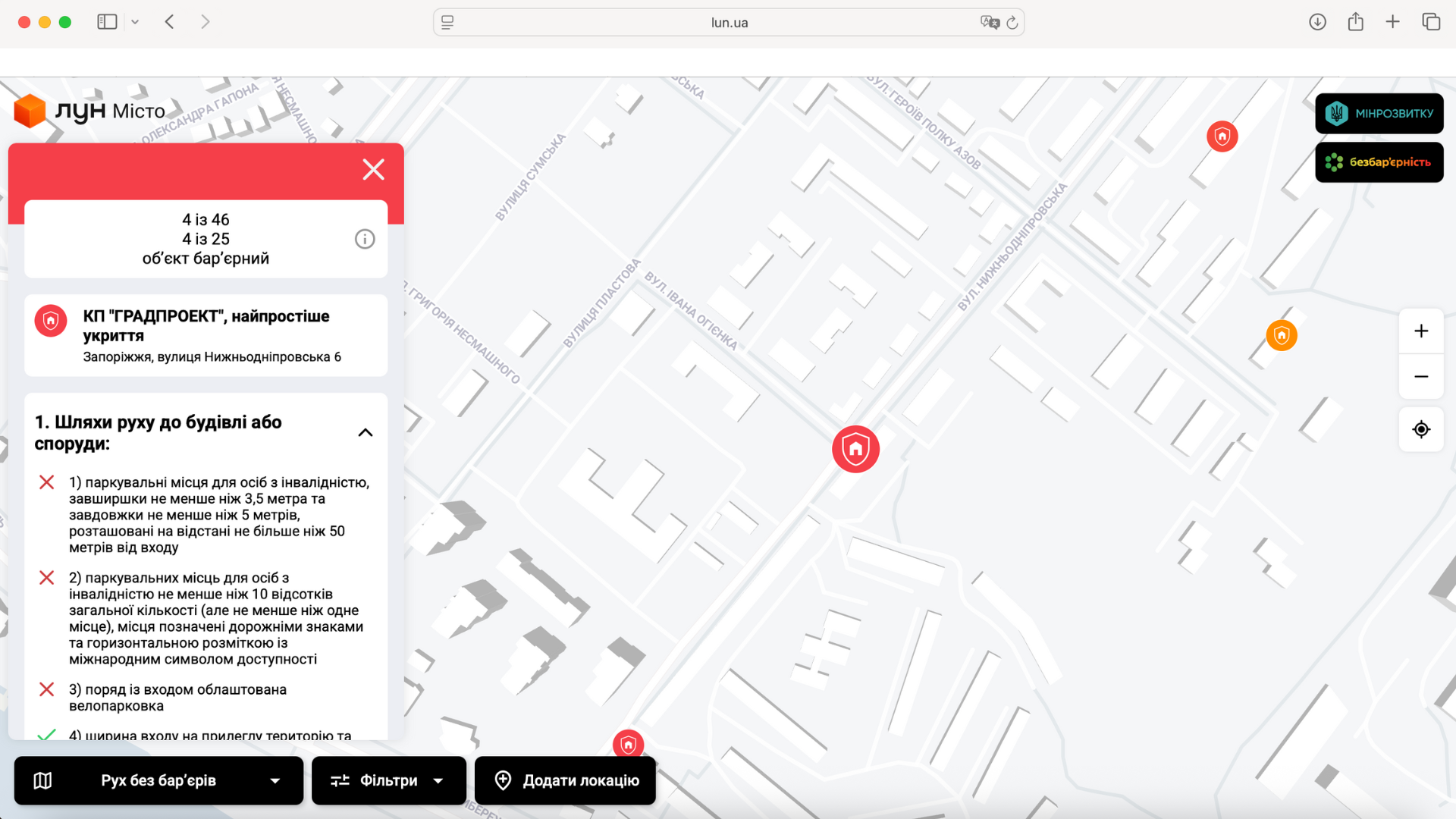
Task: Click the large red shelter marker on map
Action: click(855, 449)
